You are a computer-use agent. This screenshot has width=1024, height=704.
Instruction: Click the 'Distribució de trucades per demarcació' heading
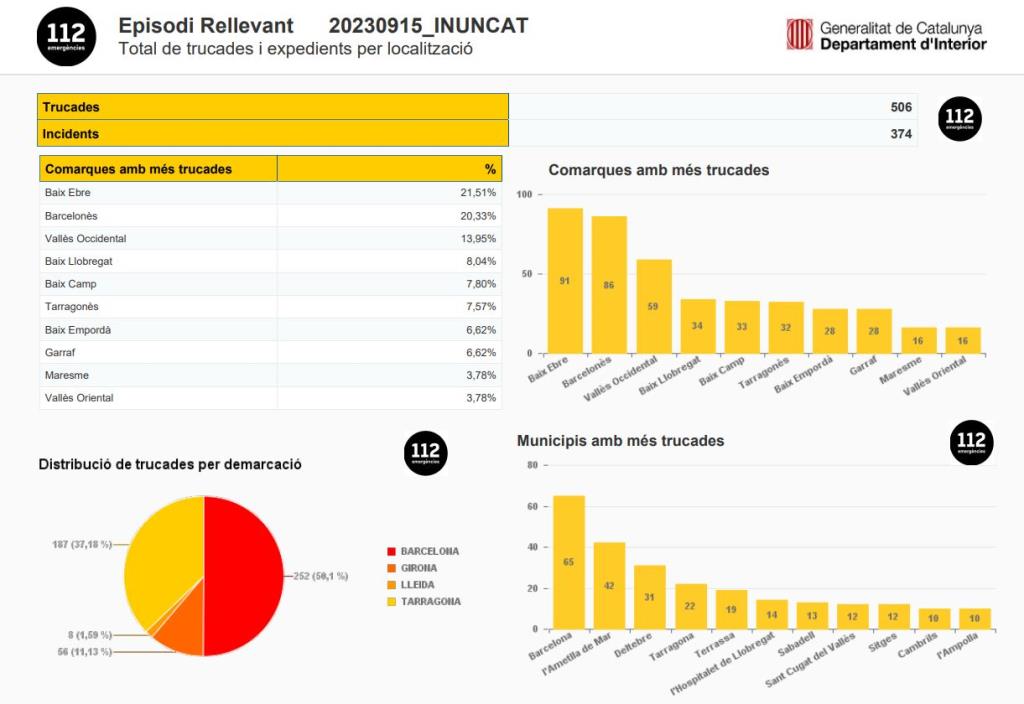pyautogui.click(x=170, y=464)
